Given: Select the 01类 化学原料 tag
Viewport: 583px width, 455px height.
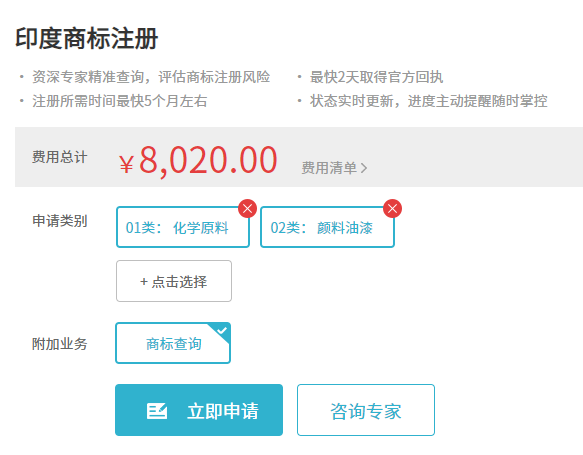Looking at the screenshot, I should tap(183, 227).
